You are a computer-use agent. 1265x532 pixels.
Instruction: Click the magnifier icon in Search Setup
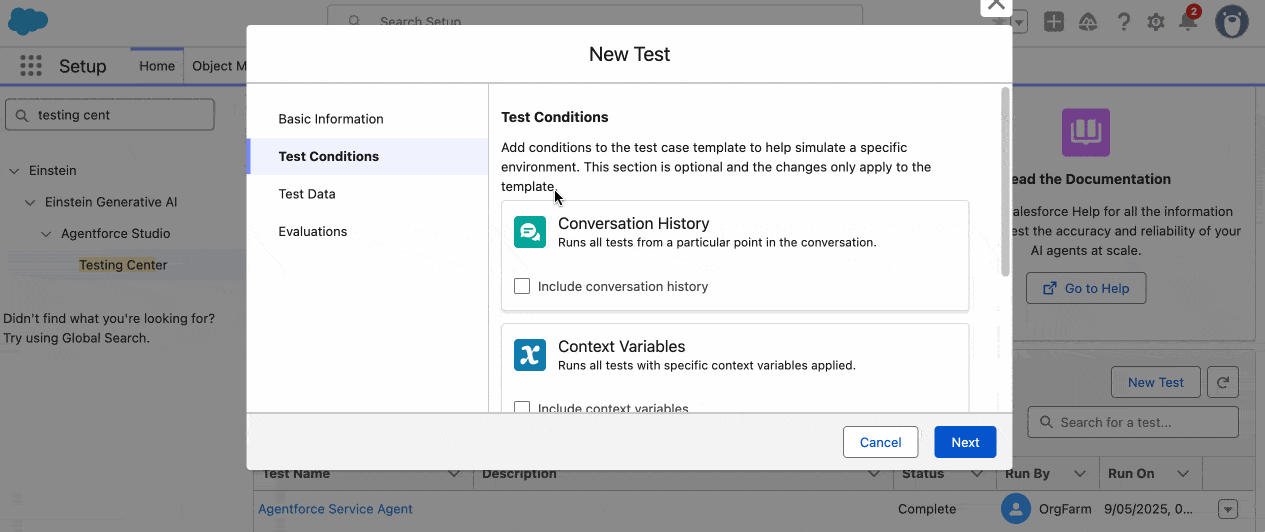pyautogui.click(x=355, y=21)
